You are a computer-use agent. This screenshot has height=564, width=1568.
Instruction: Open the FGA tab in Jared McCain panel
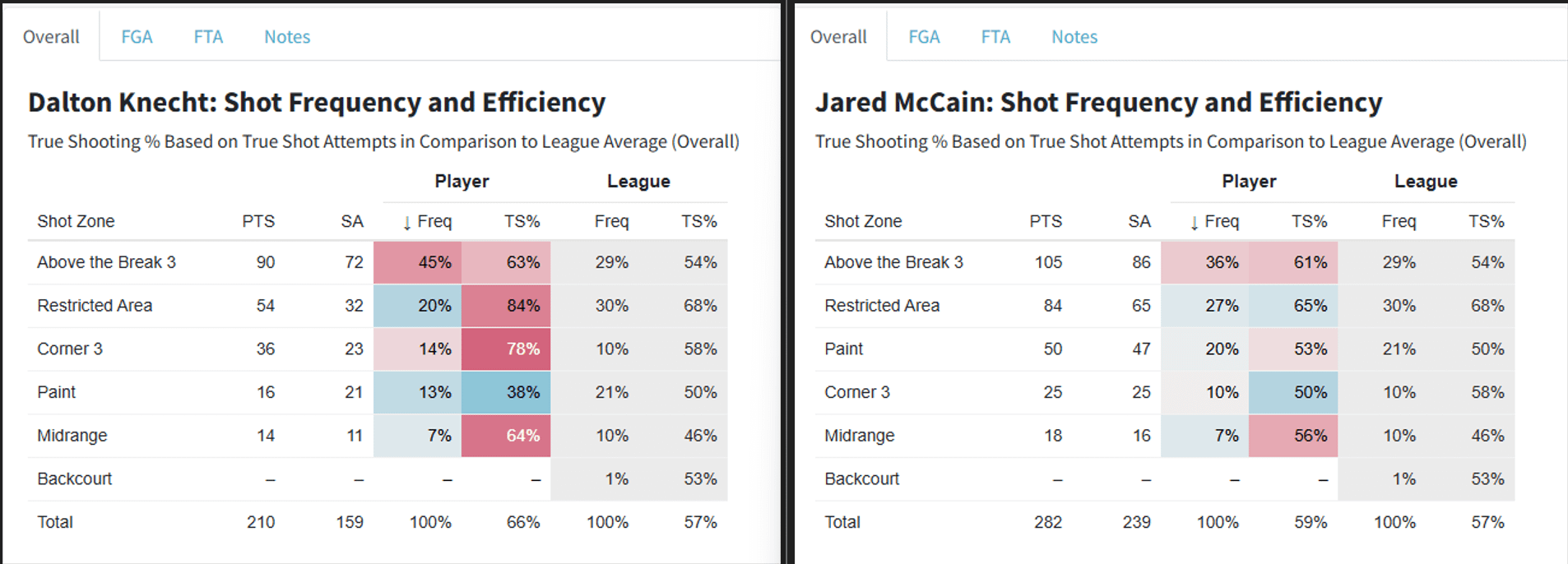tap(924, 37)
